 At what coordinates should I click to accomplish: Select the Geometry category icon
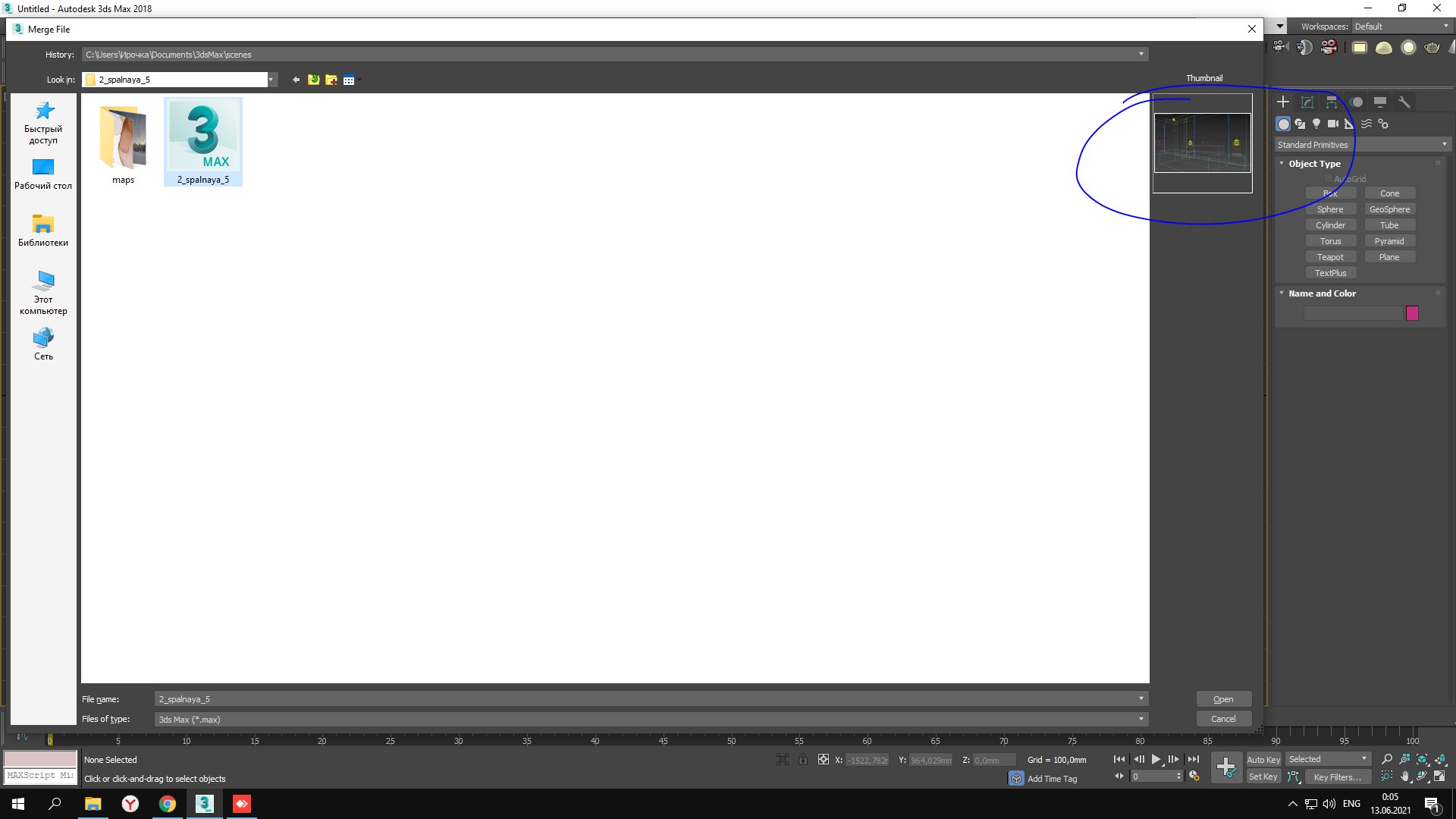(1283, 124)
